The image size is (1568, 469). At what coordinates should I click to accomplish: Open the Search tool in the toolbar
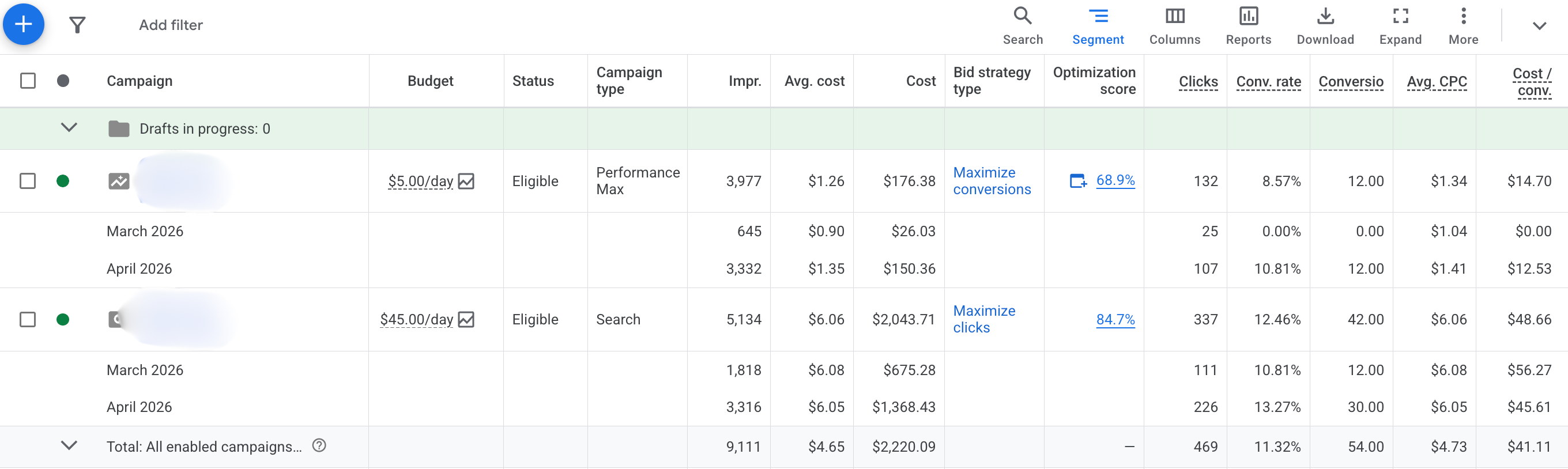point(1023,25)
